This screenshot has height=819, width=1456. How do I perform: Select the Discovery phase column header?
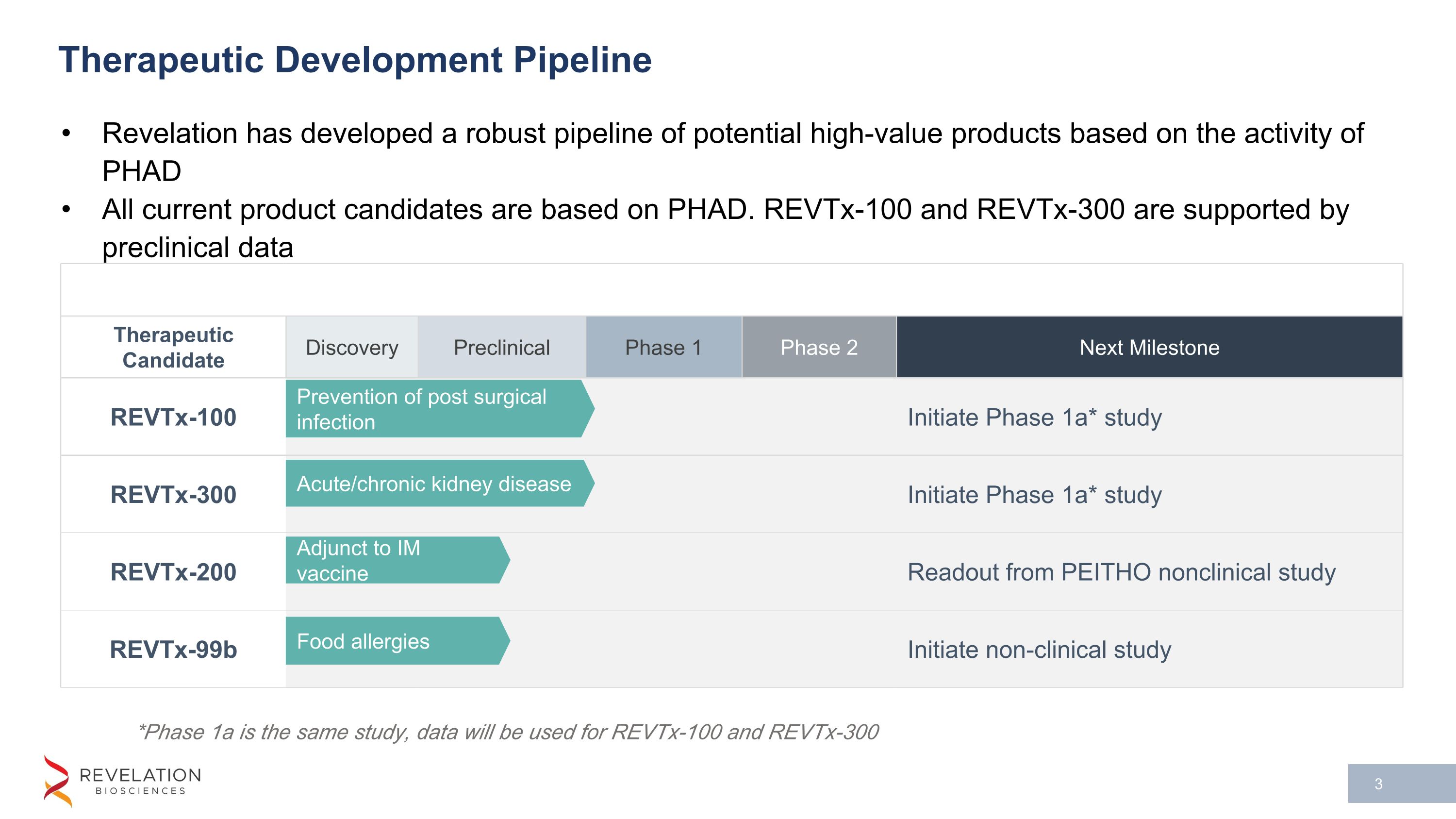[x=351, y=347]
